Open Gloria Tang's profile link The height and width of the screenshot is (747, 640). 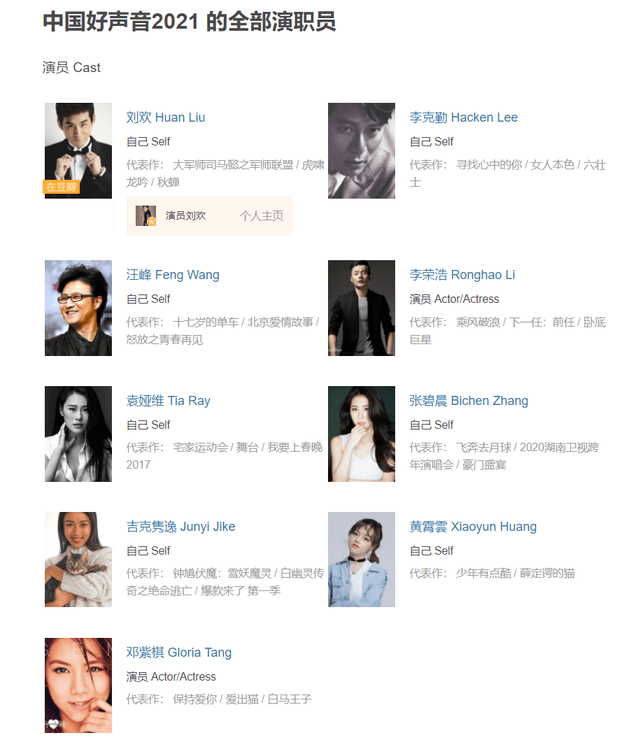[179, 652]
